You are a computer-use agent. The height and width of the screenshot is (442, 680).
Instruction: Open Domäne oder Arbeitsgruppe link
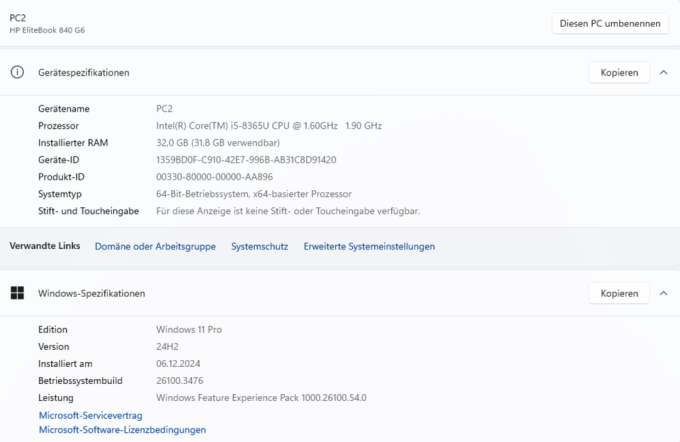pos(155,246)
